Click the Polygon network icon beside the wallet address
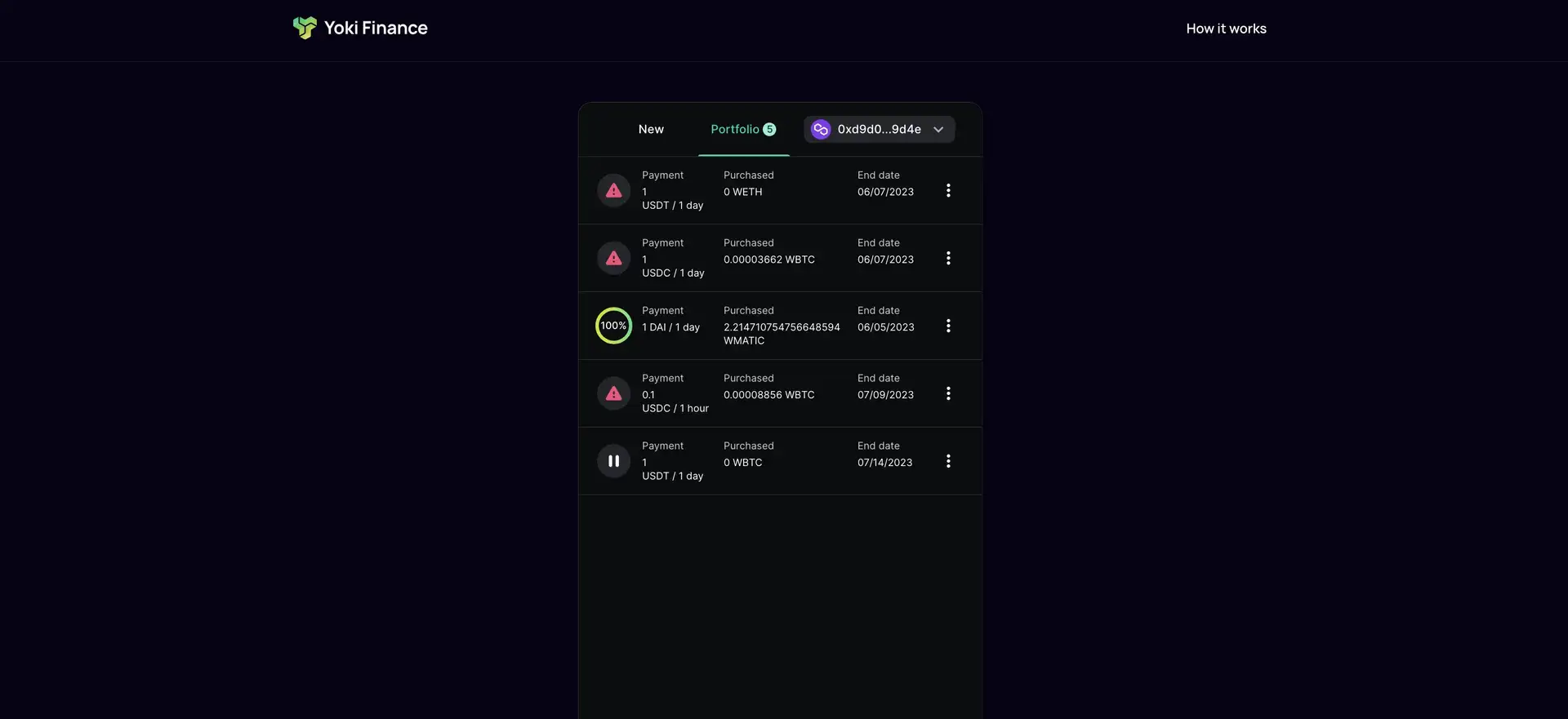 point(821,129)
